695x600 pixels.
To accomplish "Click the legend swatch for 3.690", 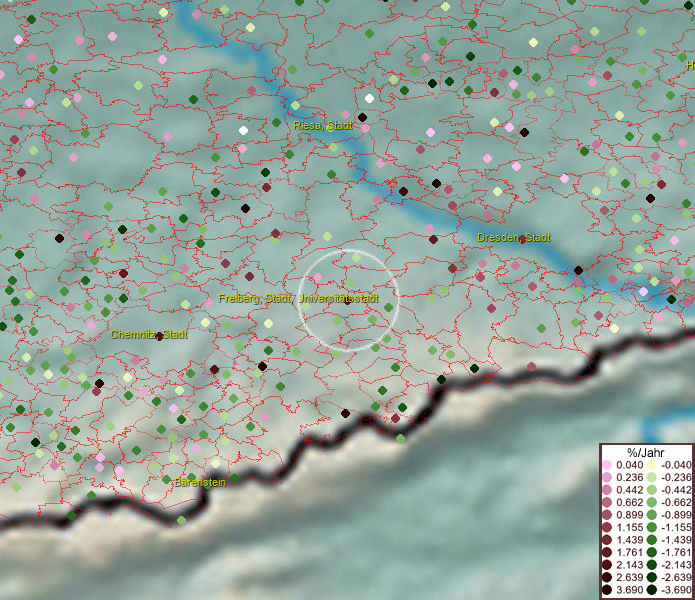I will pos(607,590).
